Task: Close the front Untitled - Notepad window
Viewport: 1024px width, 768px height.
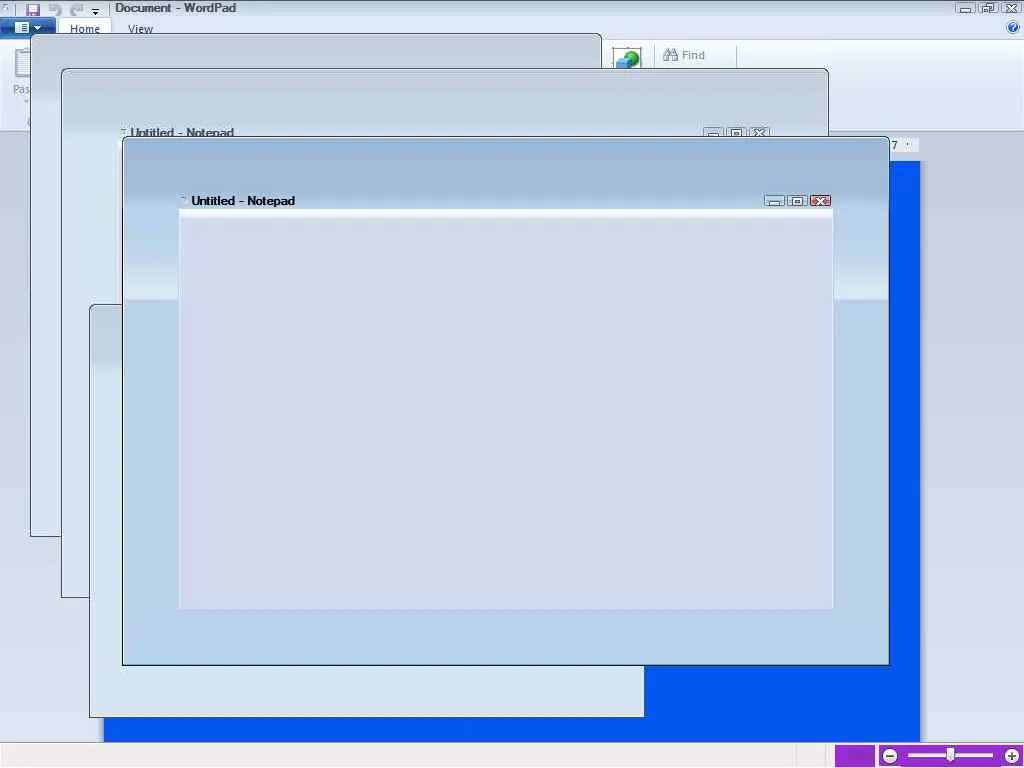Action: tap(820, 201)
